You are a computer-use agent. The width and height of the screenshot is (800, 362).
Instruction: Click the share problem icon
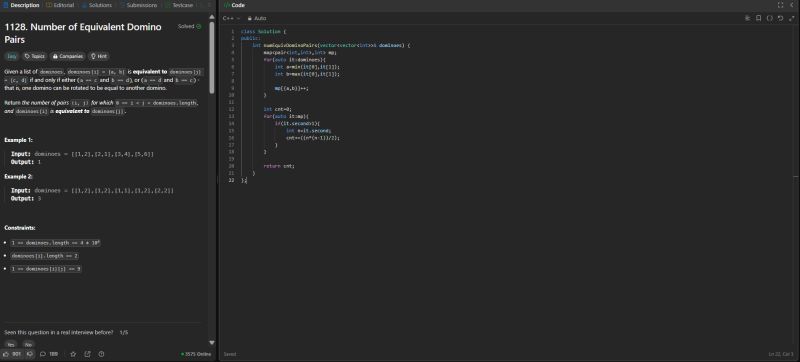click(x=87, y=354)
